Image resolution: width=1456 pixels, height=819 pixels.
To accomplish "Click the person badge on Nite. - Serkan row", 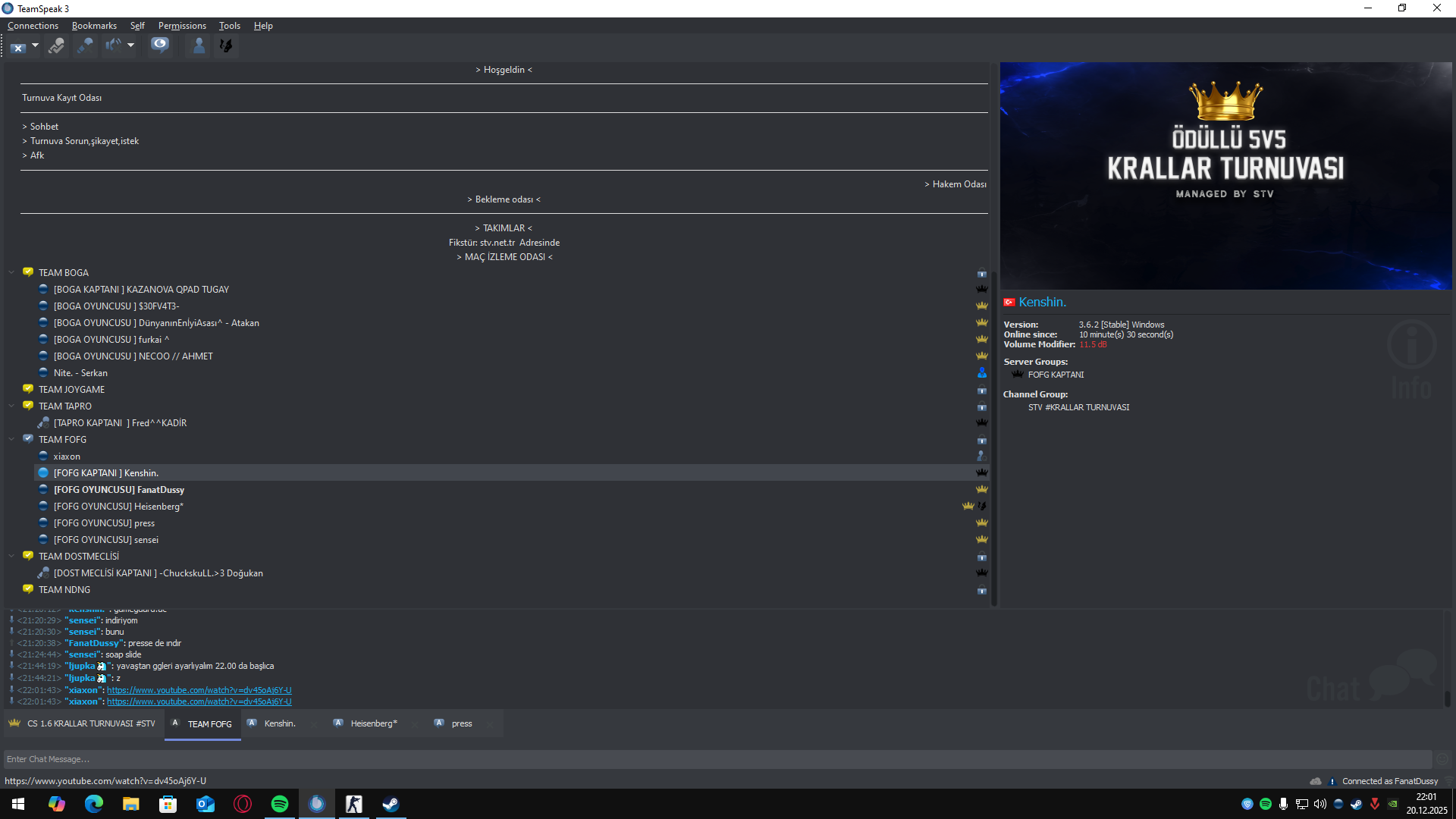I will click(982, 372).
